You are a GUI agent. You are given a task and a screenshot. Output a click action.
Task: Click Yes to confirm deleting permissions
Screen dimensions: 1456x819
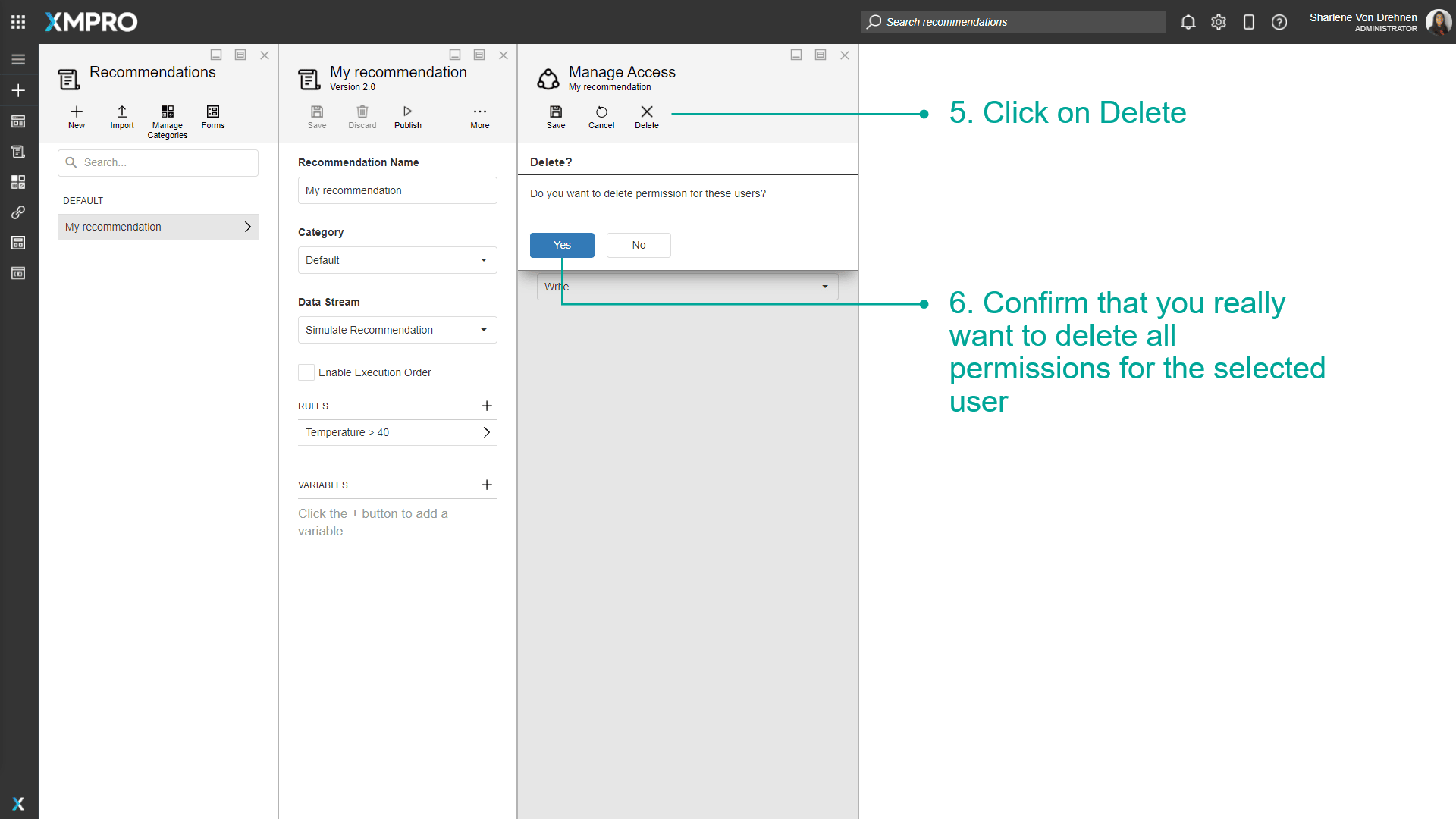point(561,245)
